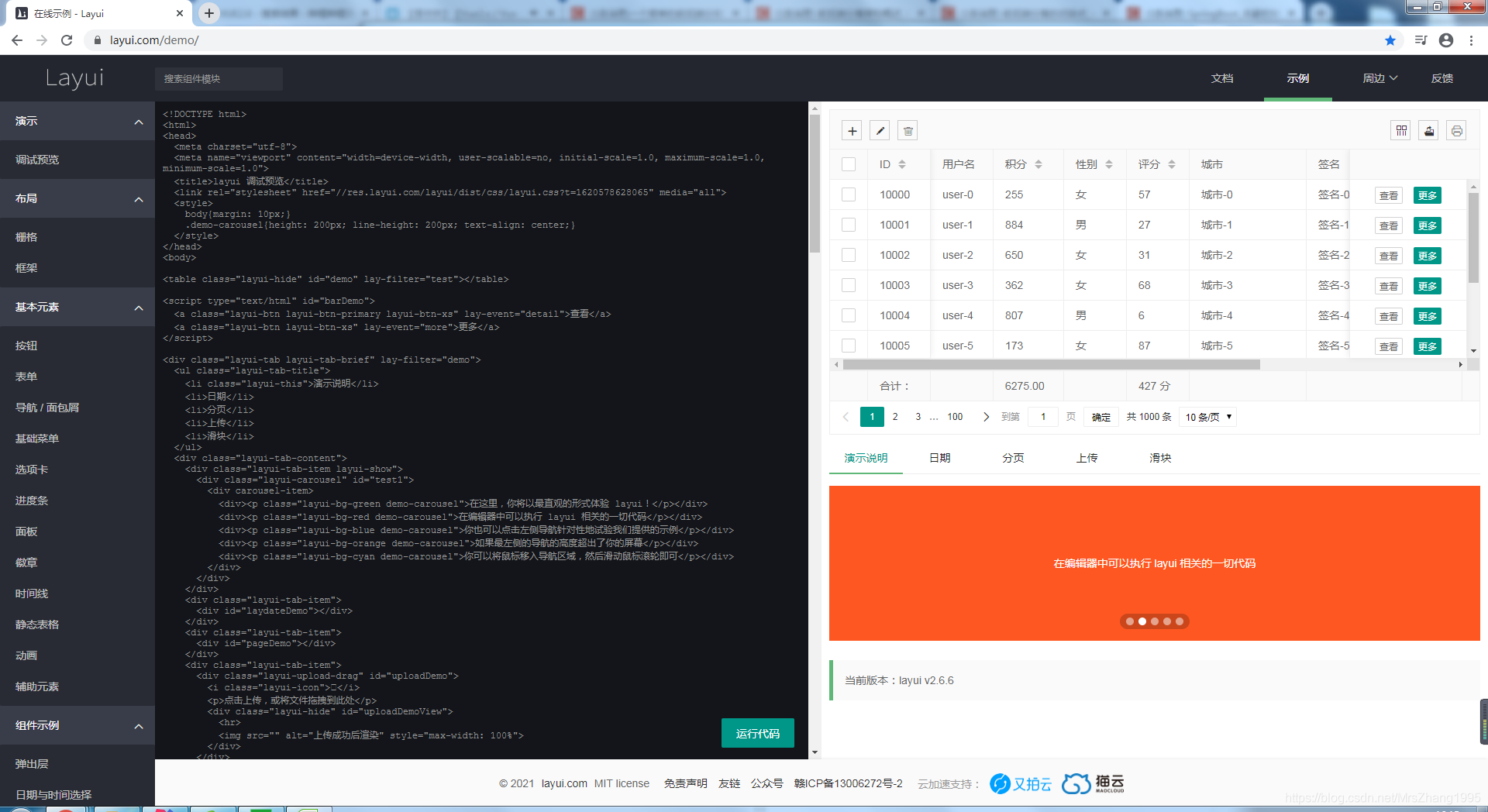
Task: Open a new browser tab
Action: tap(209, 13)
